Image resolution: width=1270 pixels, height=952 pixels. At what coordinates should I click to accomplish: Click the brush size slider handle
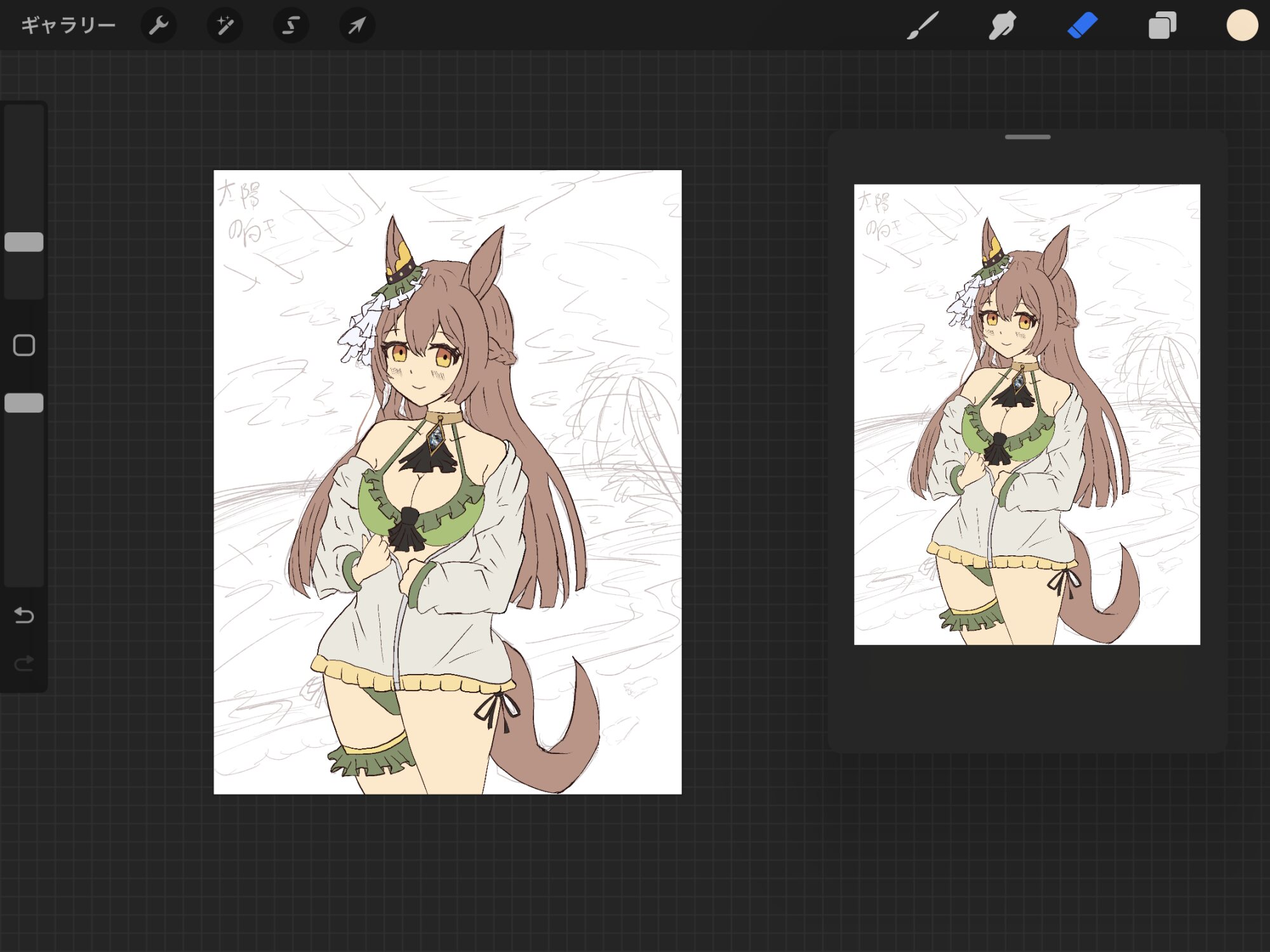tap(24, 242)
